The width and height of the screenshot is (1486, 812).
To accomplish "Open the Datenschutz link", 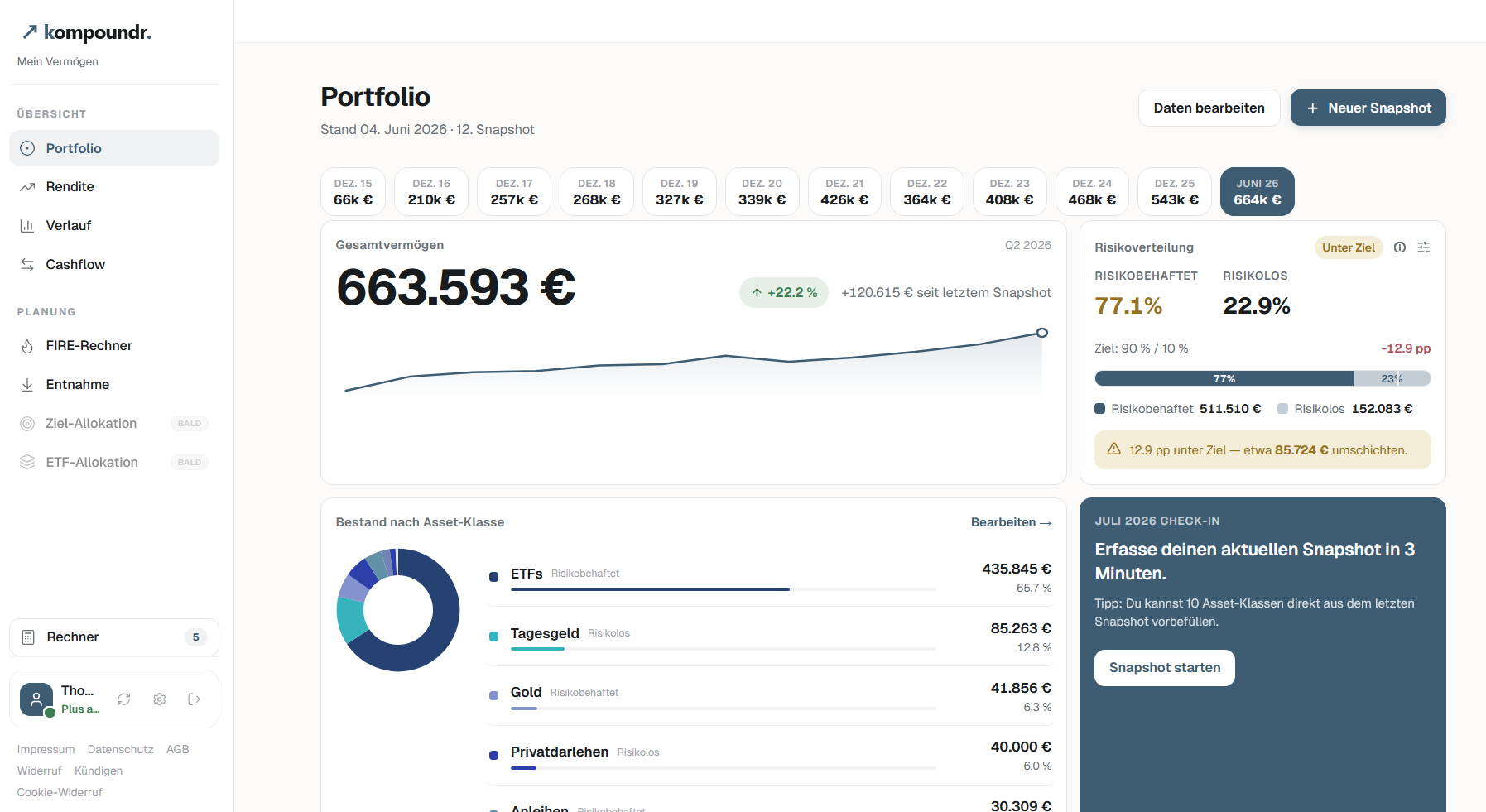I will tap(121, 749).
